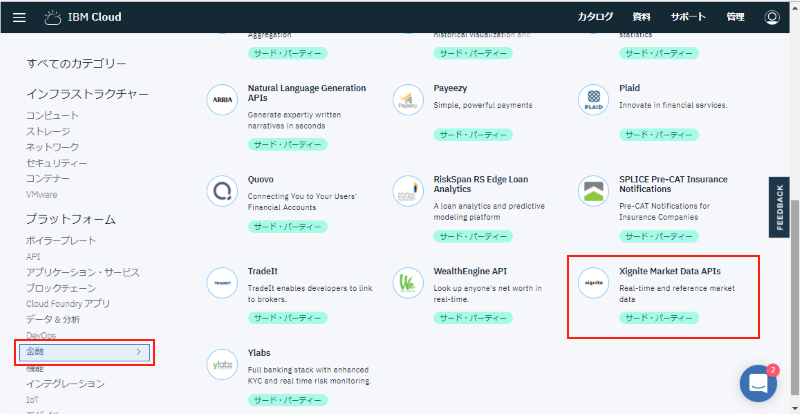
Task: Click the Quovo service logo
Action: click(222, 191)
